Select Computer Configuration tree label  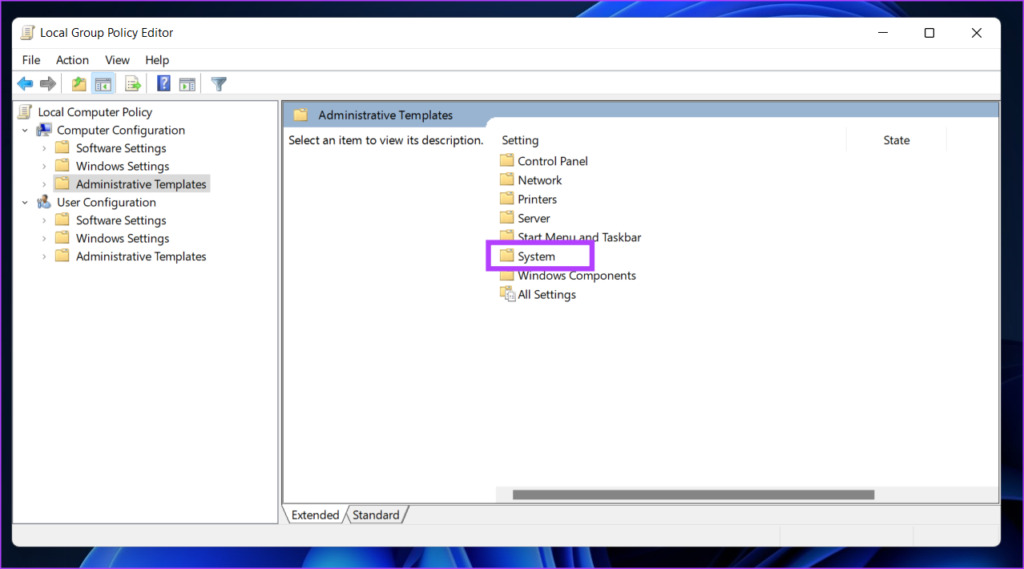[121, 130]
